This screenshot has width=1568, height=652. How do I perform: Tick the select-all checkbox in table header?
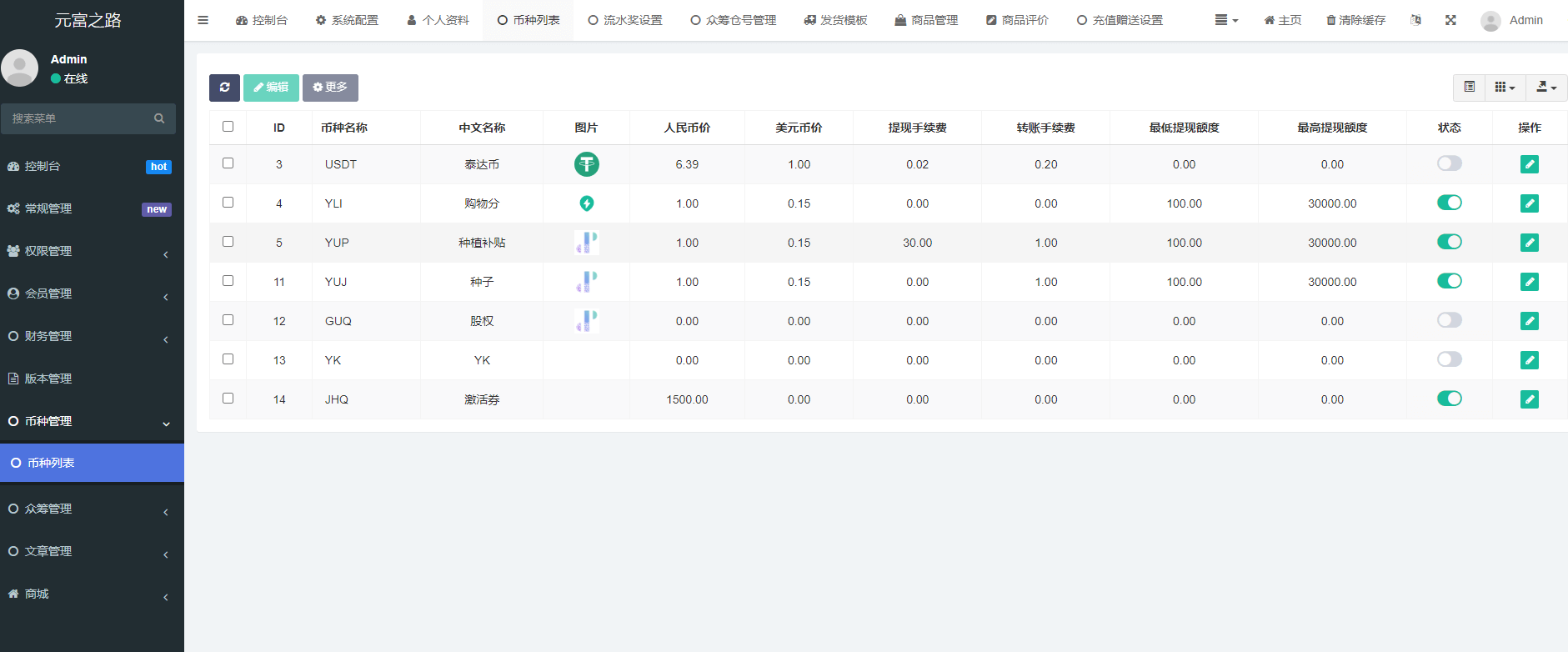pos(228,127)
